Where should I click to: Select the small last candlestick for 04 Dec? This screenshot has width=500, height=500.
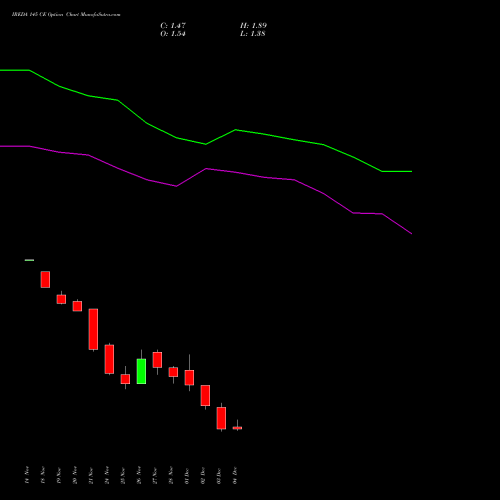(x=237, y=428)
